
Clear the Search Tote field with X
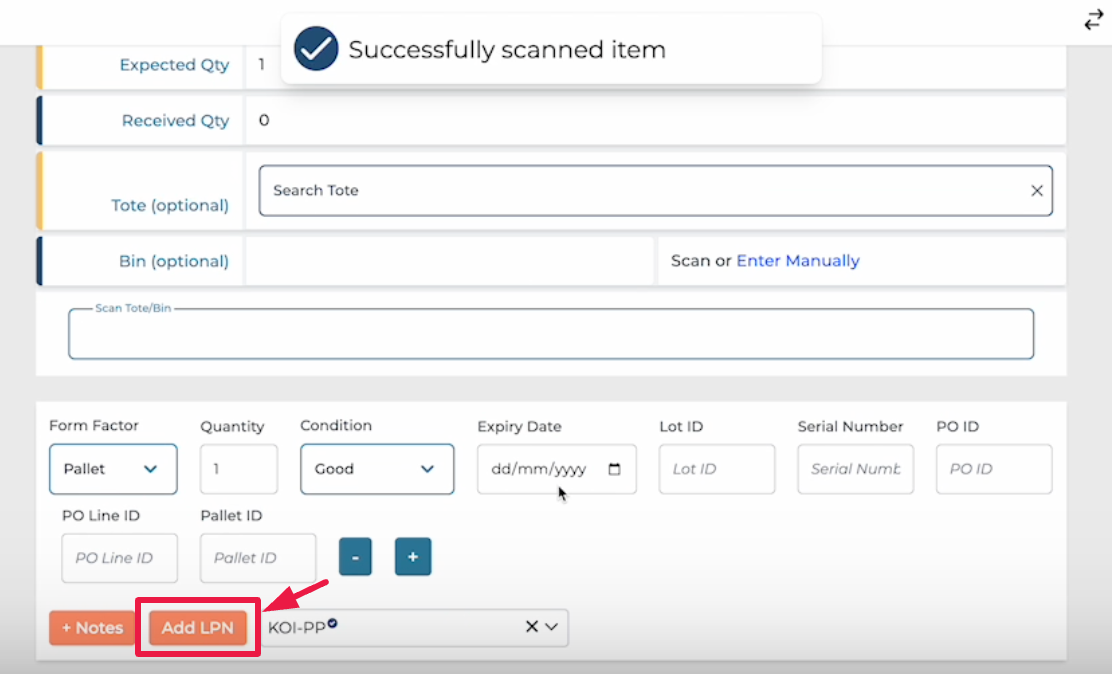(x=1037, y=191)
